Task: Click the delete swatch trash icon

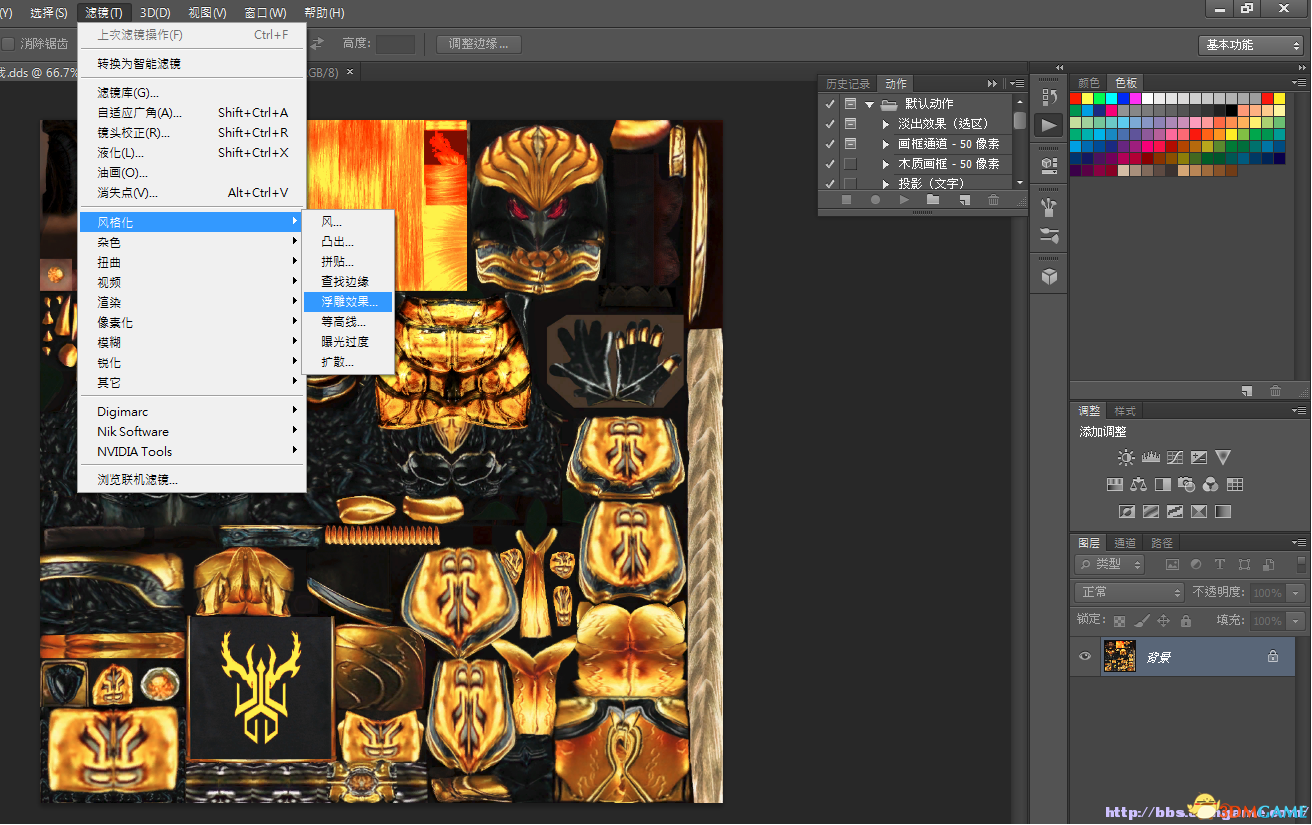Action: [x=1275, y=391]
